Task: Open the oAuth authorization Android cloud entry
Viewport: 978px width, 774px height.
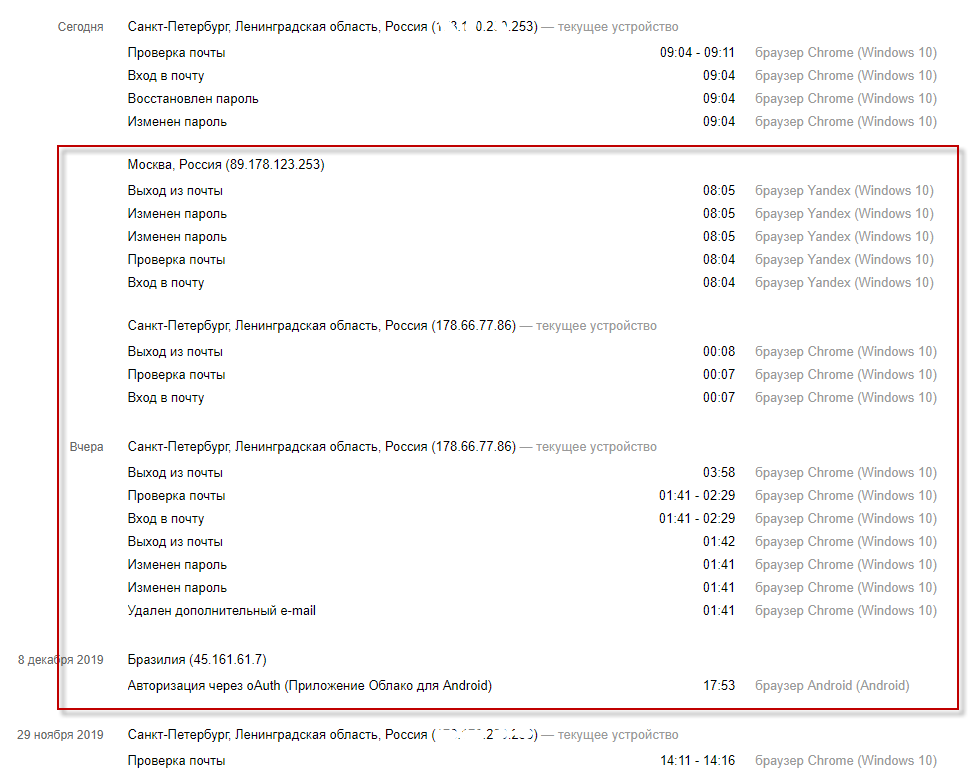Action: (310, 686)
